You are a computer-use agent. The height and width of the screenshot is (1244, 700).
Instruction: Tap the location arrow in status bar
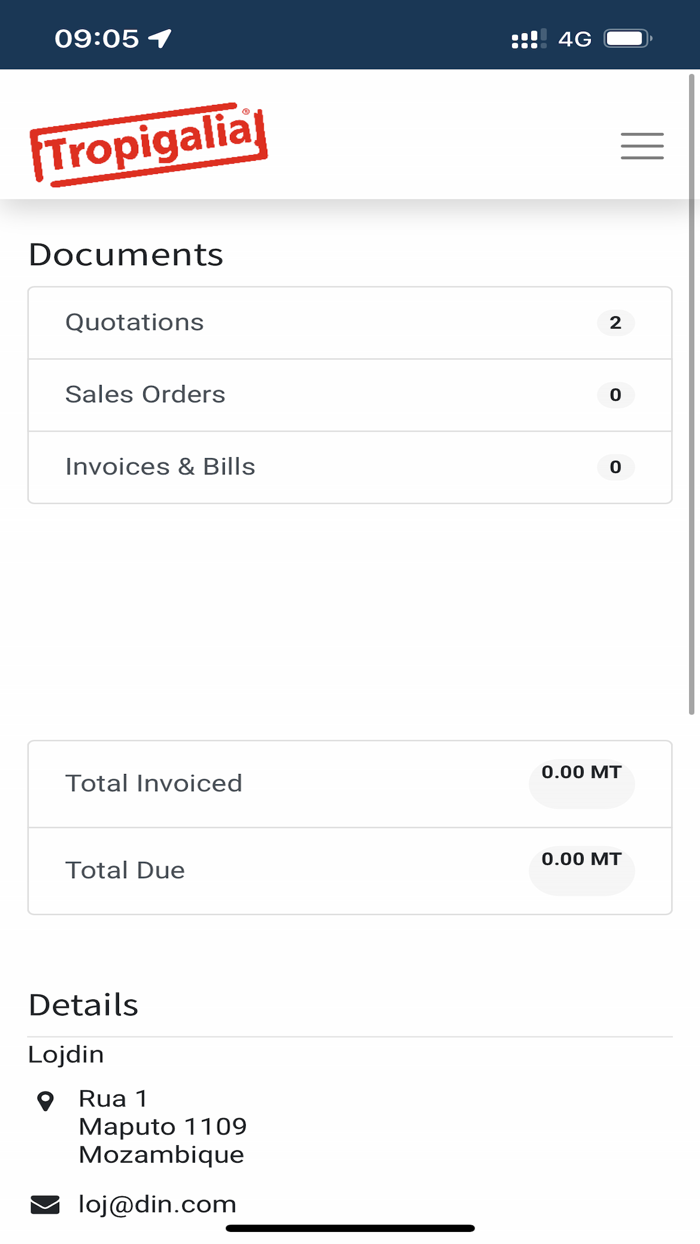160,39
